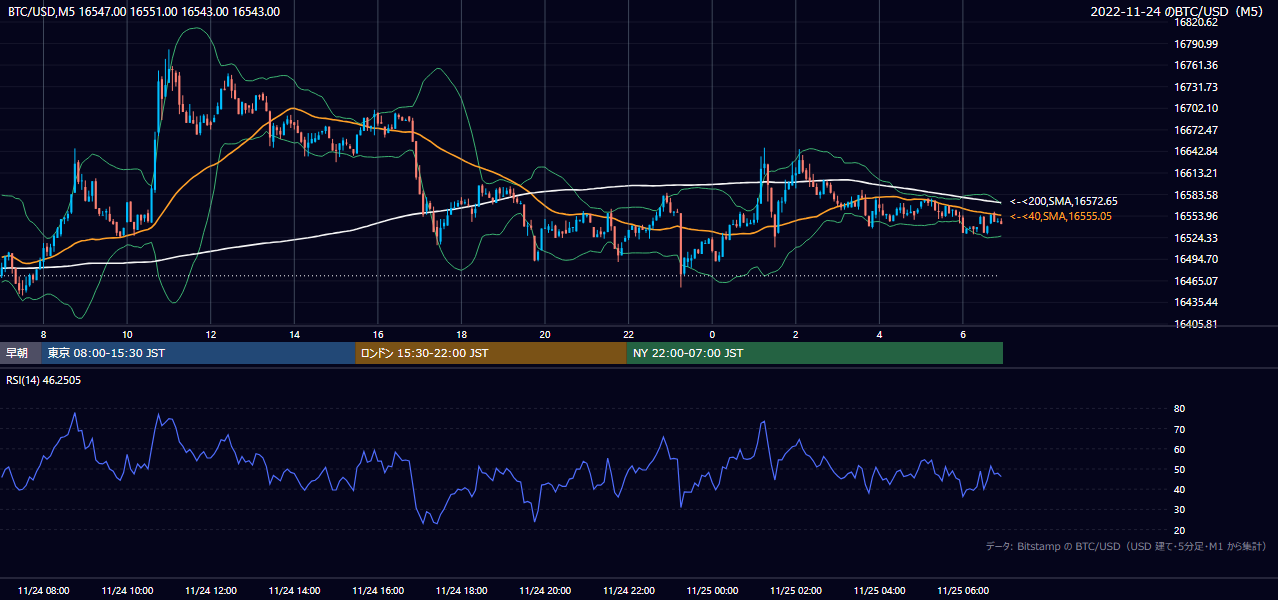Click the date axis label 11/24 12:00
Image resolution: width=1278 pixels, height=600 pixels.
[x=211, y=590]
